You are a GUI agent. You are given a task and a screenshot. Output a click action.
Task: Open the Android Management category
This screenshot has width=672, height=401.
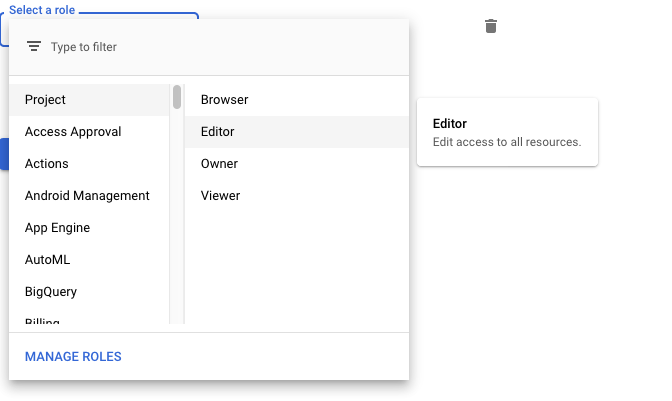(x=89, y=196)
